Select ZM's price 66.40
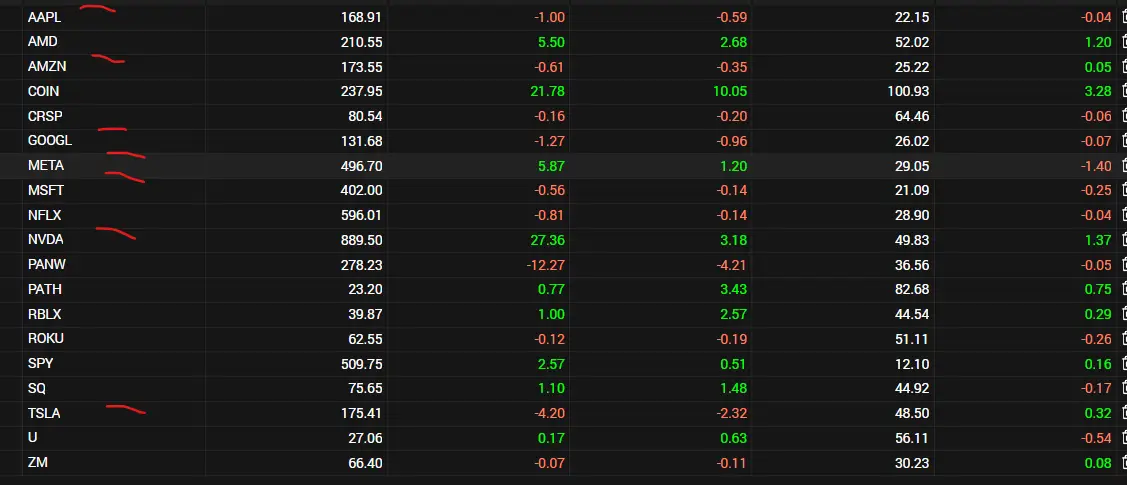The width and height of the screenshot is (1127, 485). (x=365, y=463)
